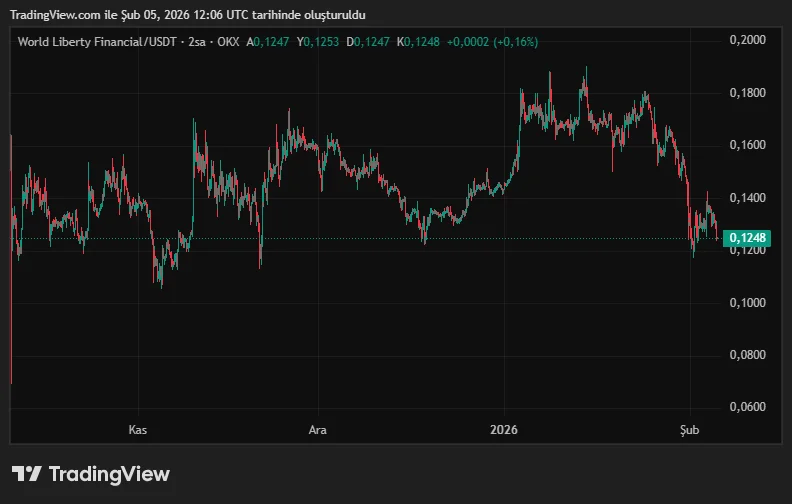Click the opening value A 0,1247

click(x=268, y=42)
